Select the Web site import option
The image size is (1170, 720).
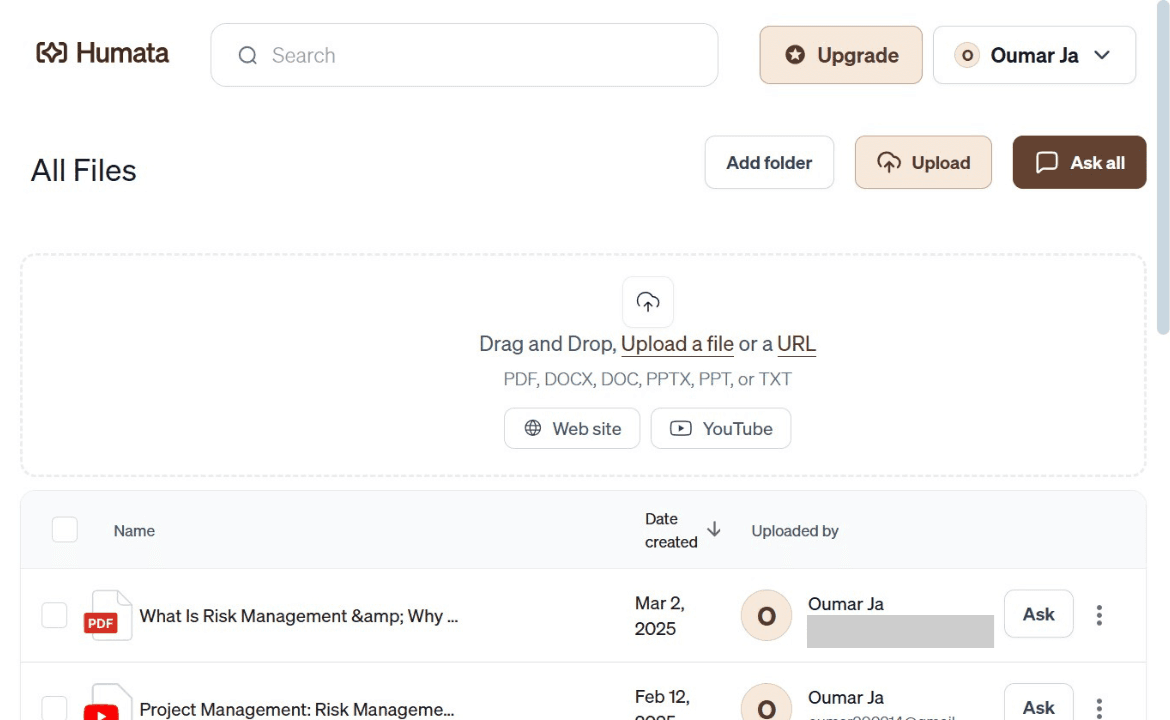click(x=572, y=428)
